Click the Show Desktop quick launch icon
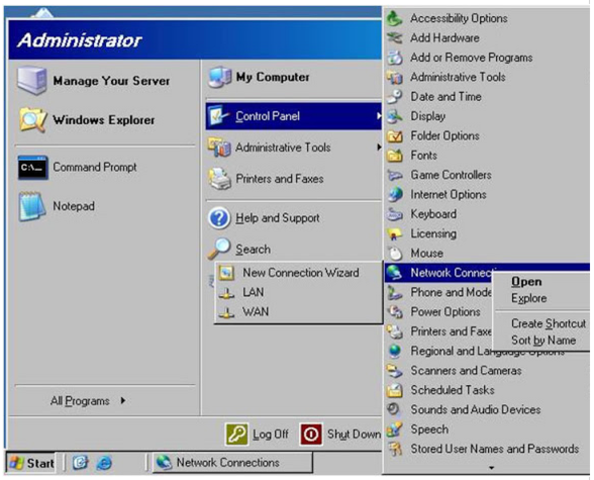The image size is (594, 480). pos(80,463)
